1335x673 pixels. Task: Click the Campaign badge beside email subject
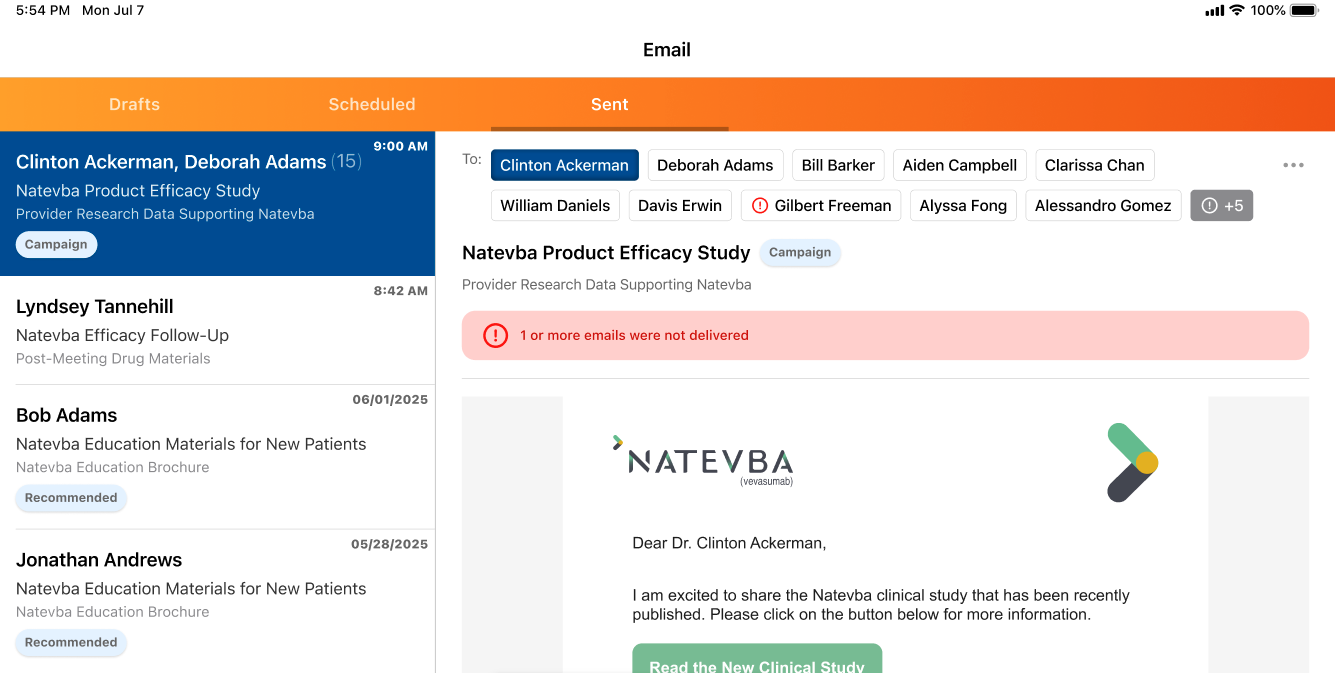pos(800,253)
